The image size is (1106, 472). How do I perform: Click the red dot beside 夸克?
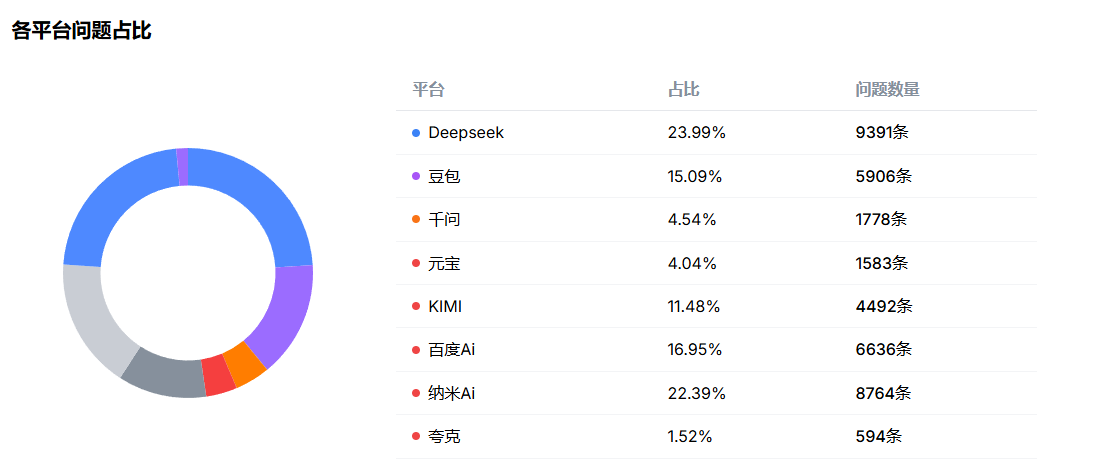pos(416,437)
